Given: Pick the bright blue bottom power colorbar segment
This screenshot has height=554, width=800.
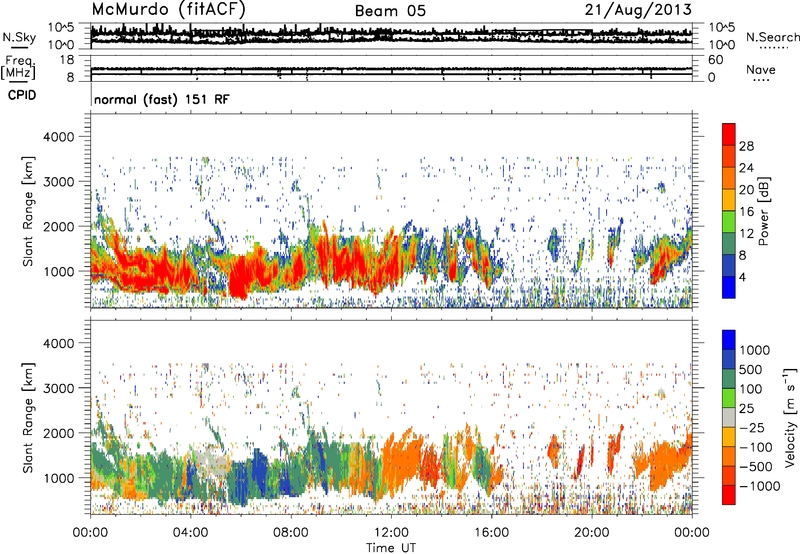Looking at the screenshot, I should 729,287.
